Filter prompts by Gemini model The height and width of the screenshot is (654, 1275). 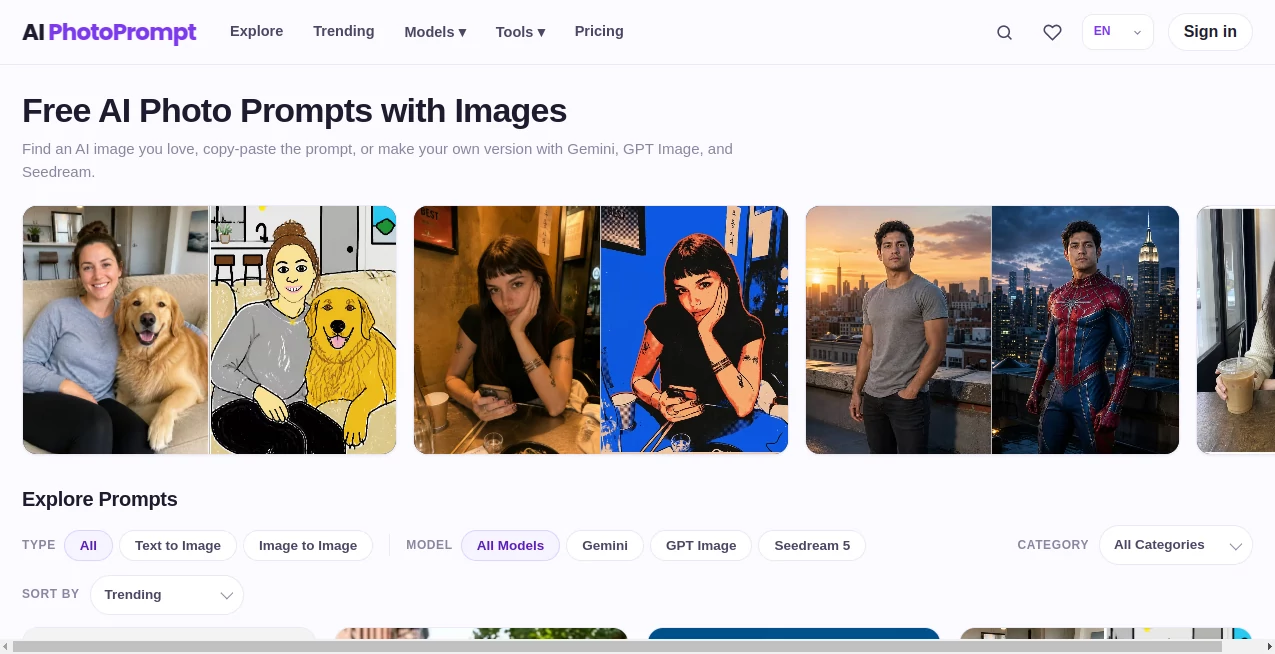click(605, 545)
